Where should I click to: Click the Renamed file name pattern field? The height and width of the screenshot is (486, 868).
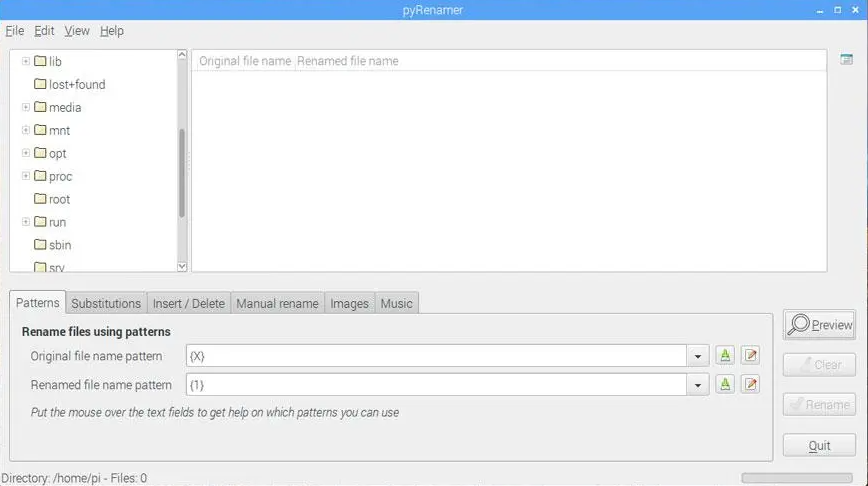[436, 385]
